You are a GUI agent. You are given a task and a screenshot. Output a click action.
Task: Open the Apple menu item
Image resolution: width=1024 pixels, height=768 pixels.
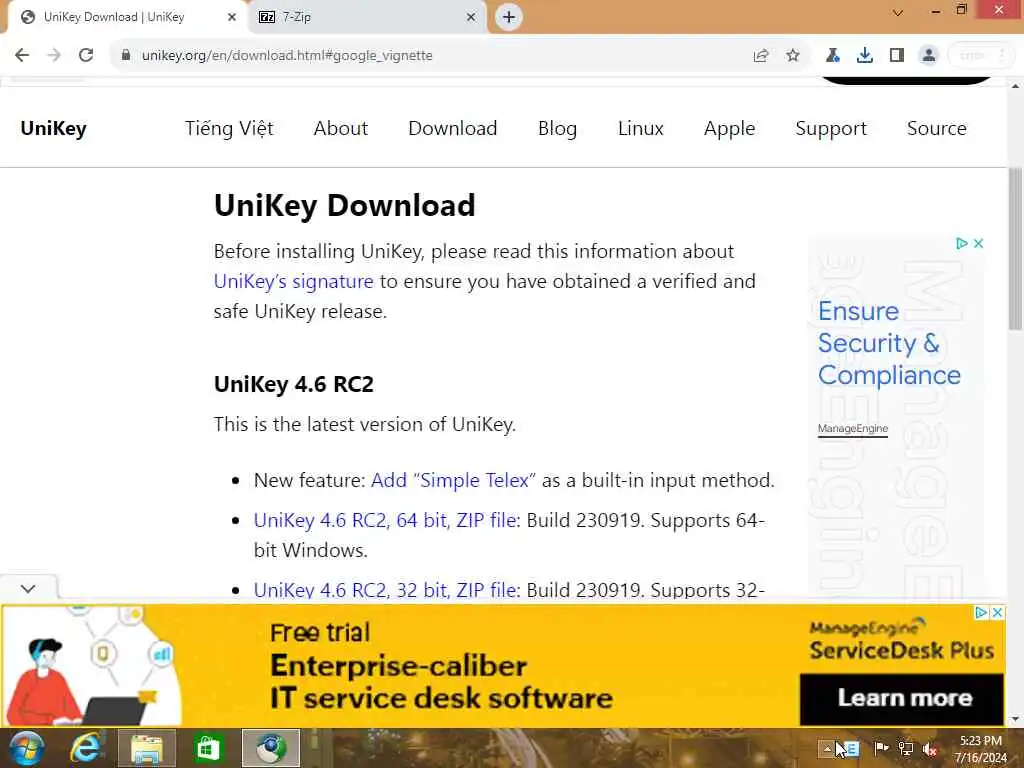[x=729, y=129]
